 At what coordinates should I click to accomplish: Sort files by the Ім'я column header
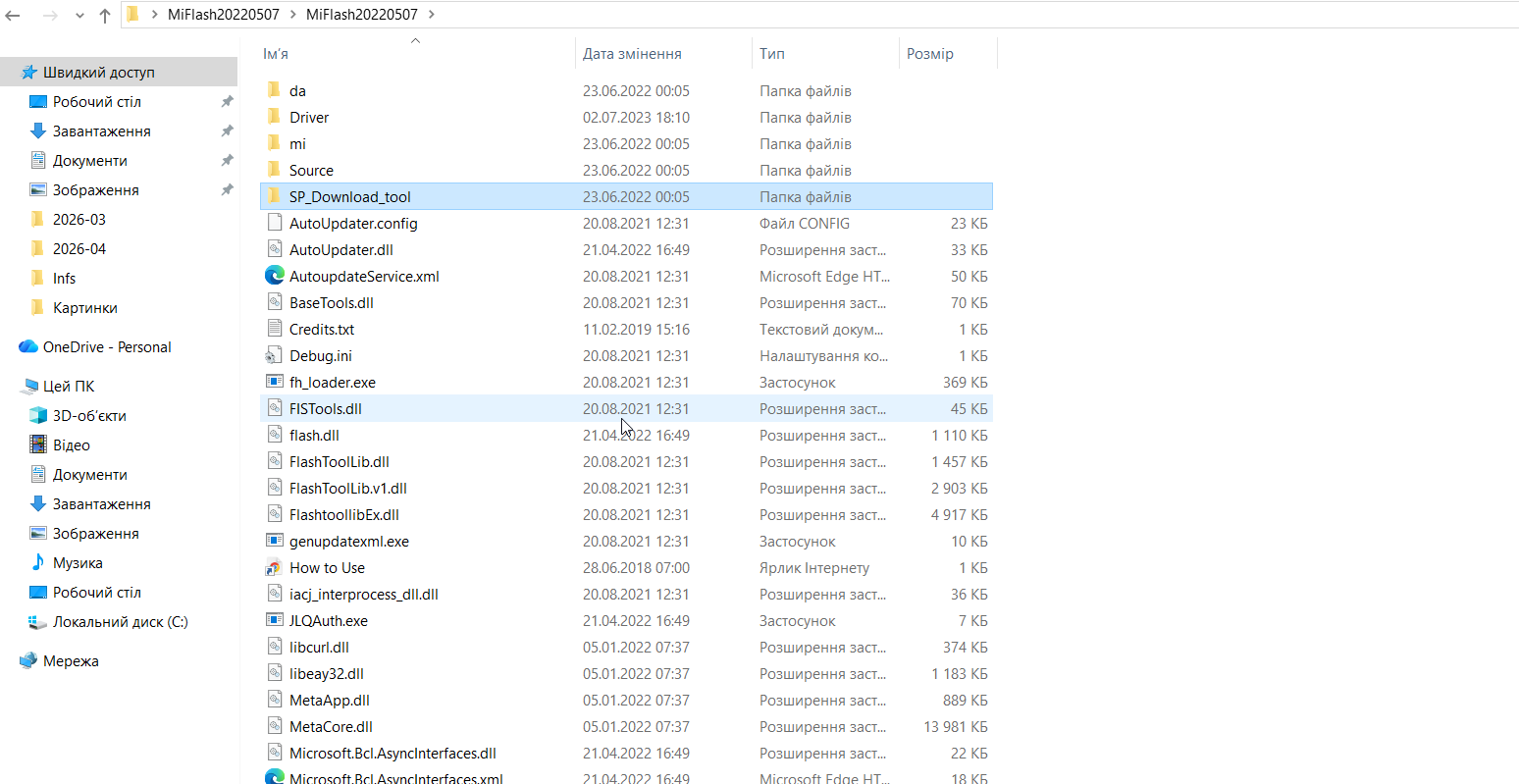pos(276,54)
